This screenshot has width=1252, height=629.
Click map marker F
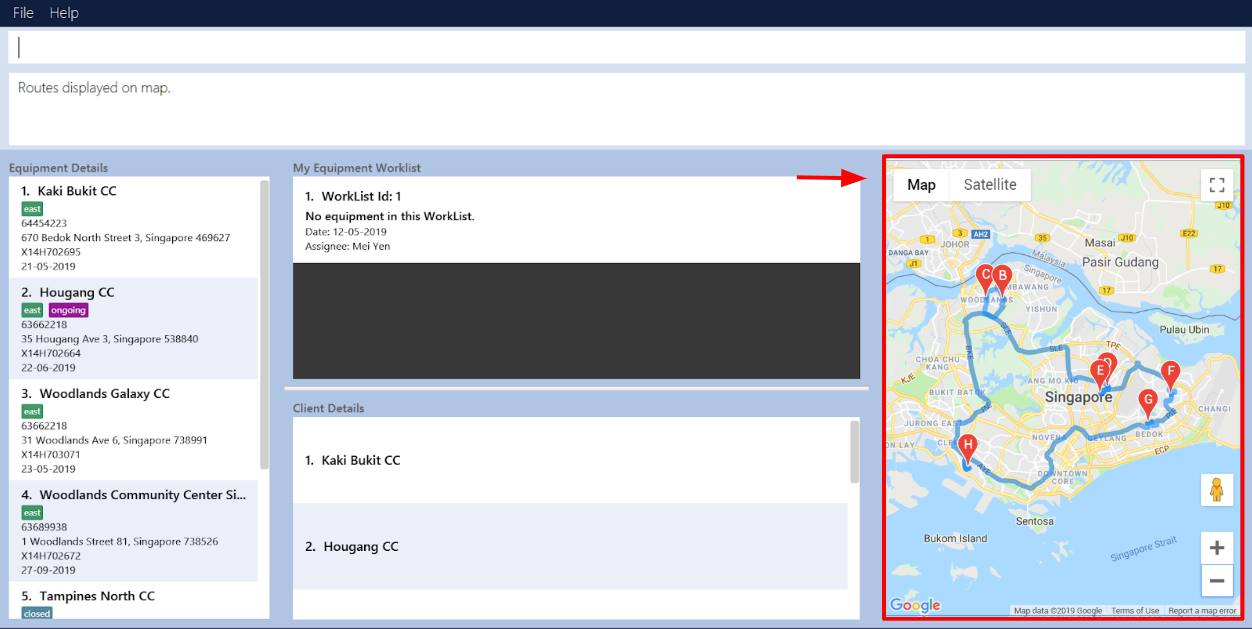[x=1170, y=376]
